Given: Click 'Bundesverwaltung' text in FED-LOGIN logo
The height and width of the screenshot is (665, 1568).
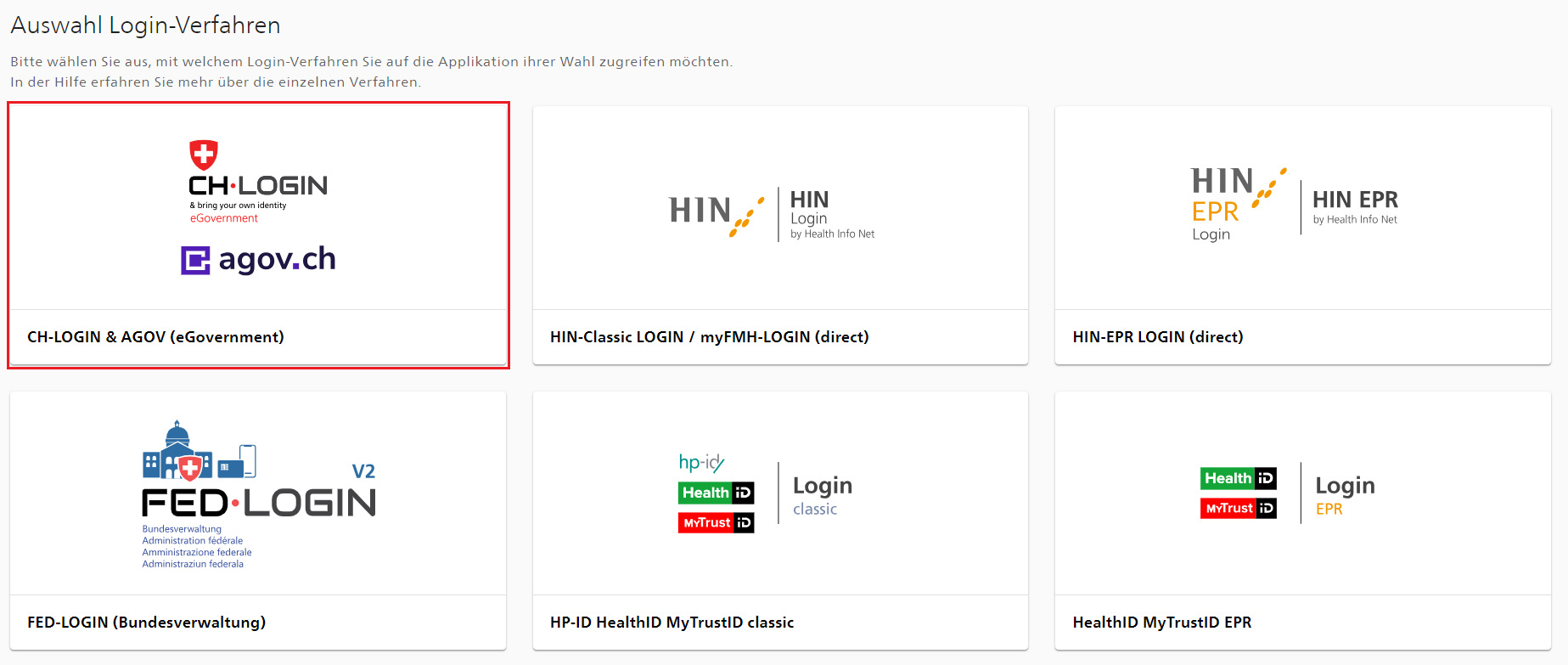Looking at the screenshot, I should click(x=182, y=529).
